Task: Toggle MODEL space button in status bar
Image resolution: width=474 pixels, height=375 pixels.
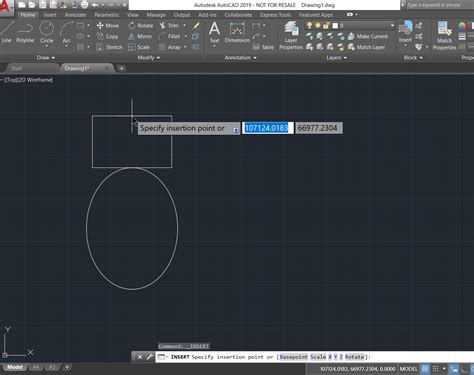Action: [409, 369]
